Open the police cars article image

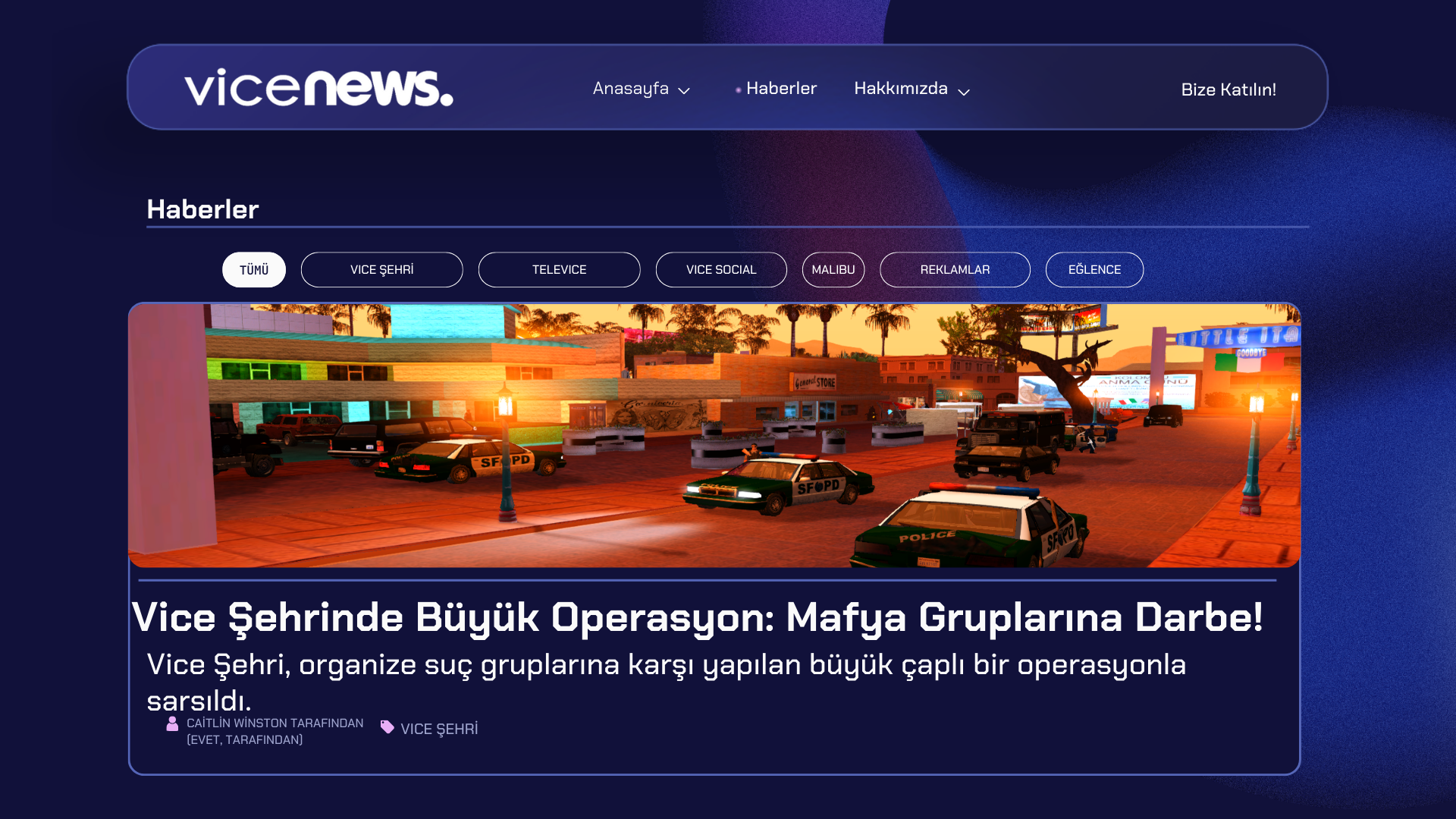point(714,435)
